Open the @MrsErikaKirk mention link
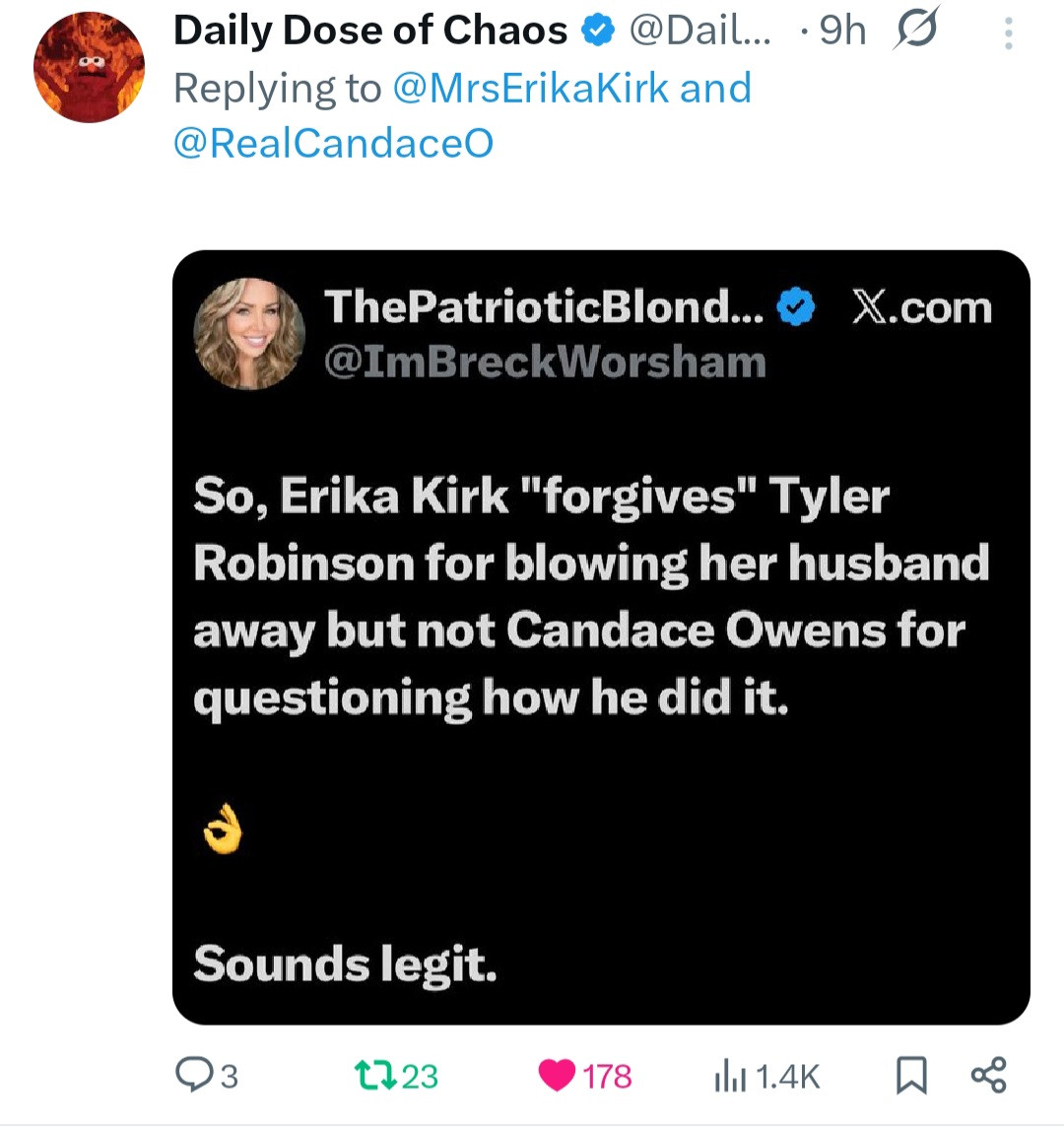Screen dimensions: 1064x1130 pyautogui.click(x=532, y=89)
